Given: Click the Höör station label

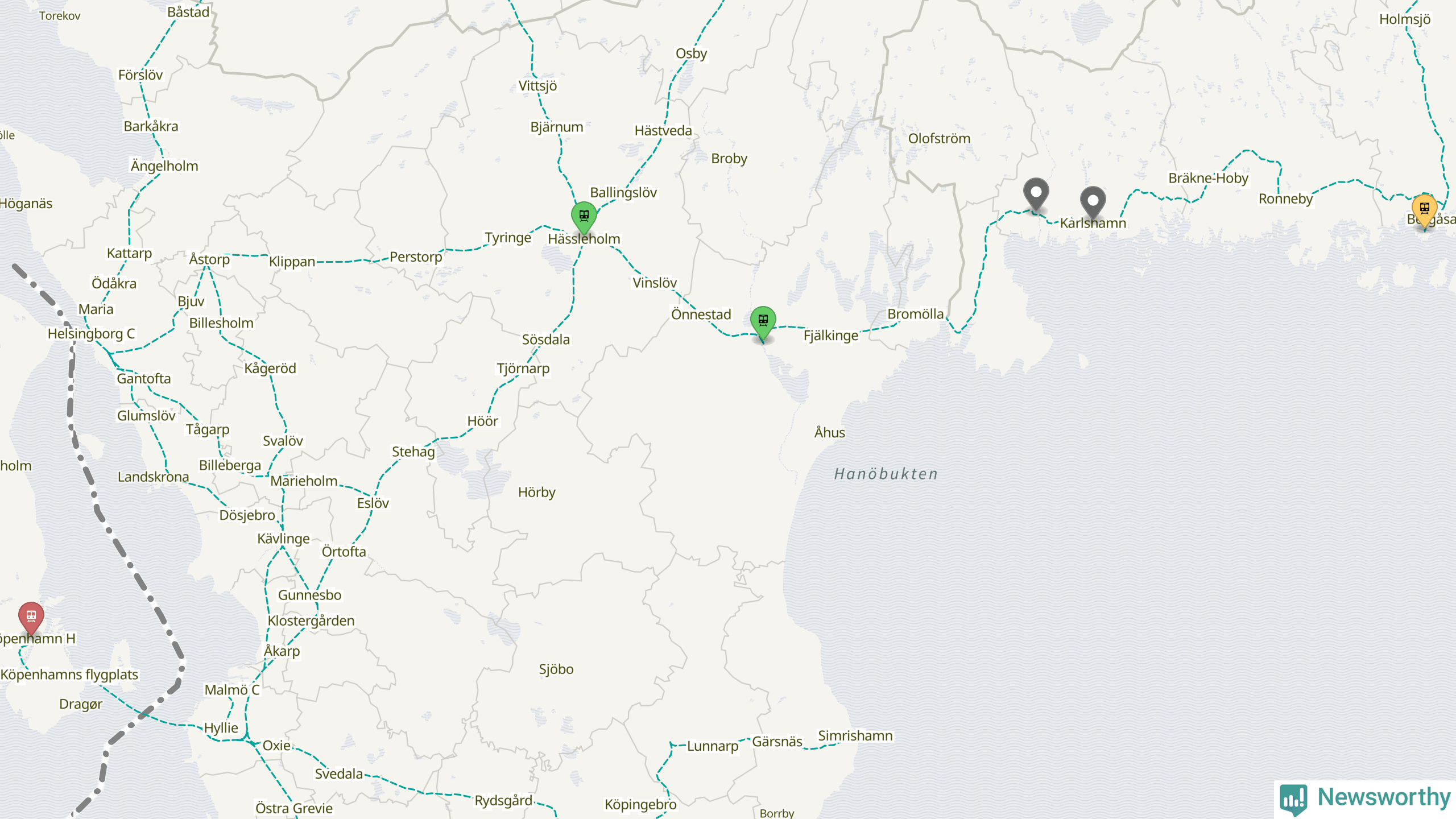Looking at the screenshot, I should tap(483, 421).
